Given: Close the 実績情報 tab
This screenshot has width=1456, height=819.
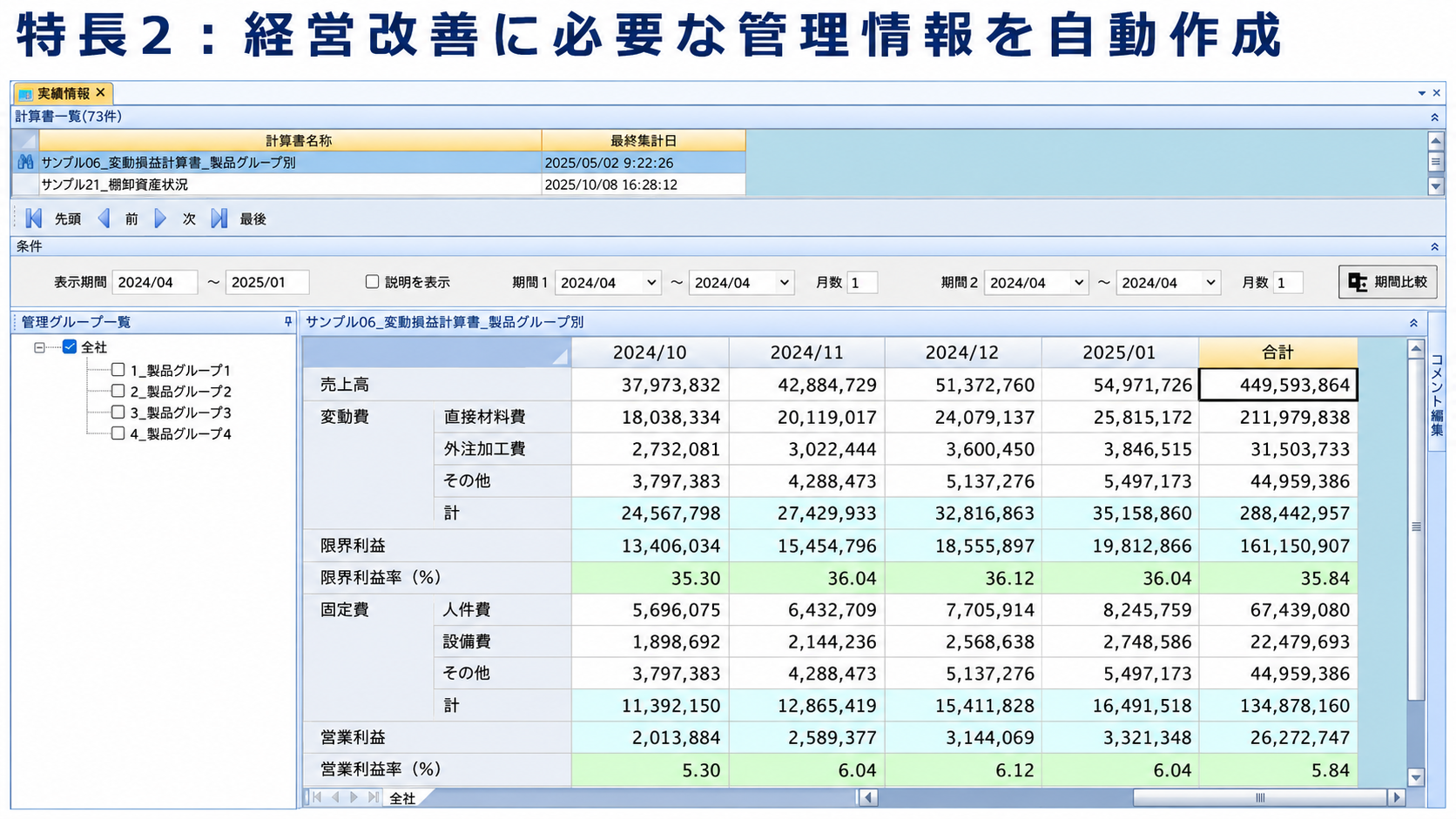Looking at the screenshot, I should [101, 92].
